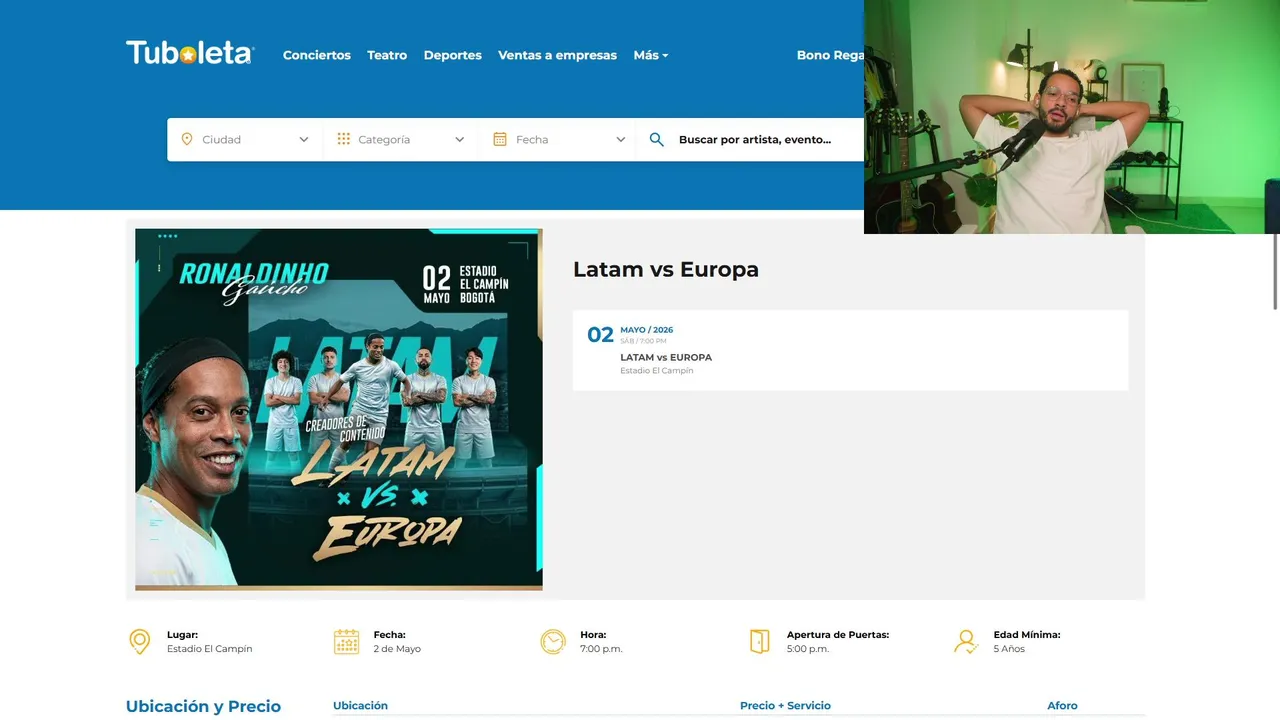Click Ubicación y Precio heading
1280x720 pixels.
point(203,706)
